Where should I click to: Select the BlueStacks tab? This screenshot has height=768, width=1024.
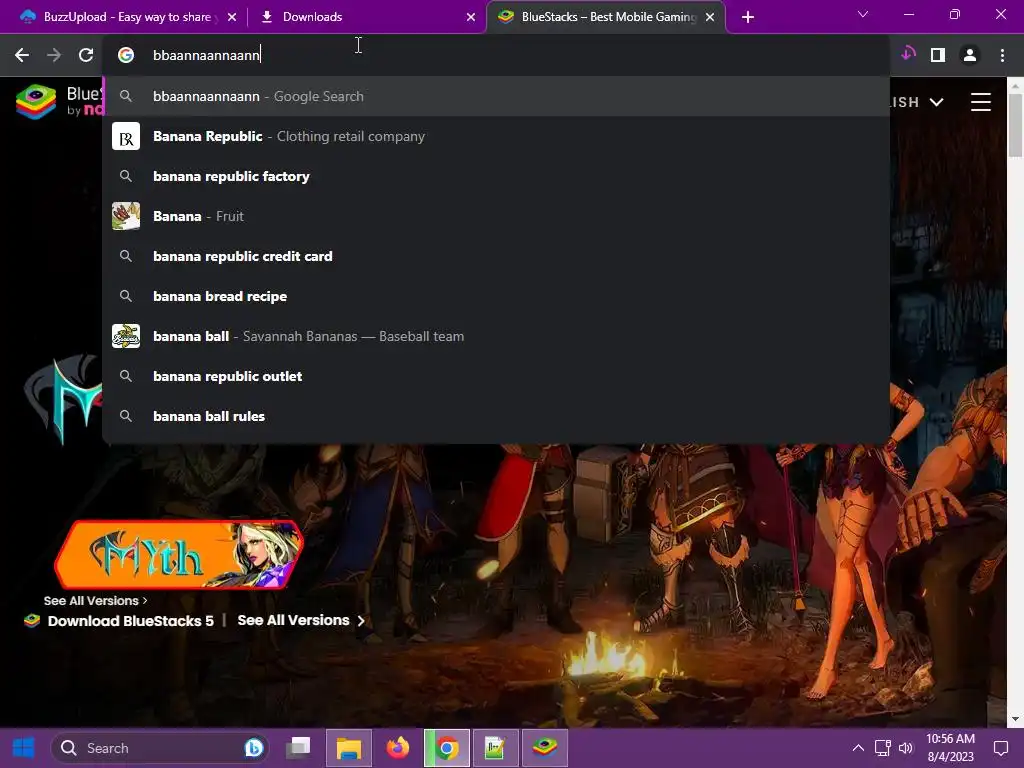(604, 17)
